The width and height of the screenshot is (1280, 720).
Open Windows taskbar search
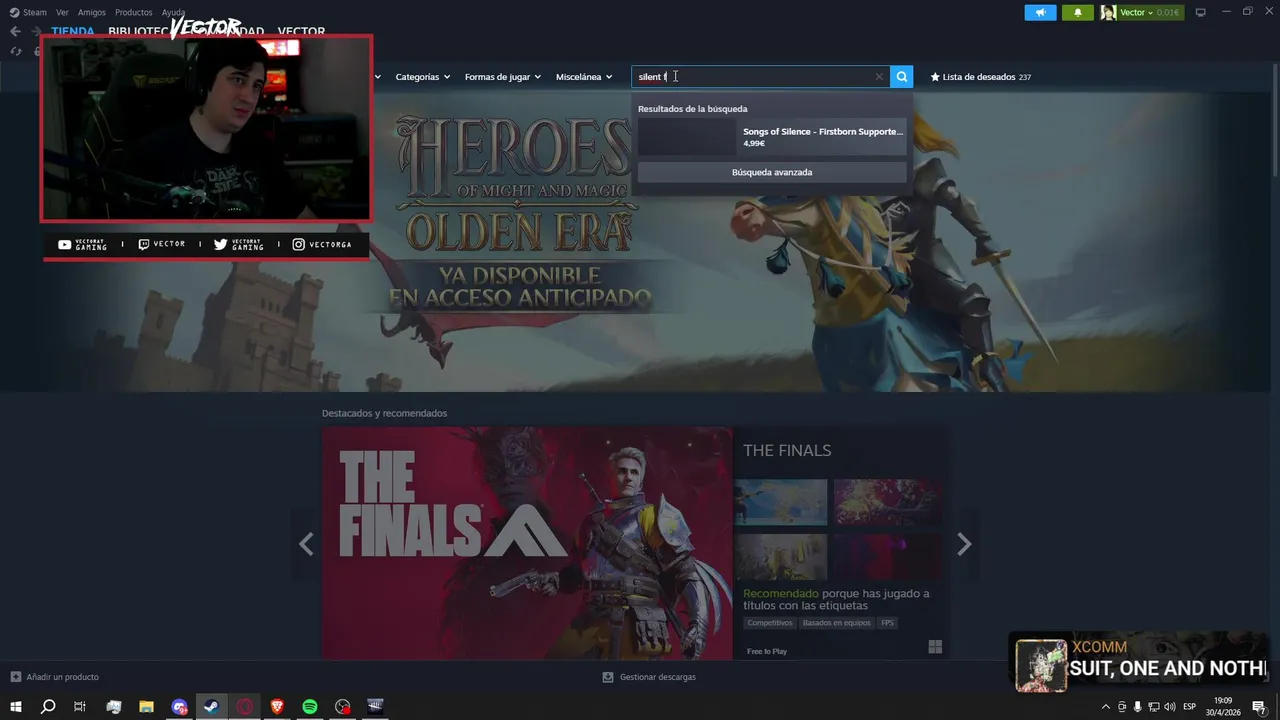click(x=48, y=707)
